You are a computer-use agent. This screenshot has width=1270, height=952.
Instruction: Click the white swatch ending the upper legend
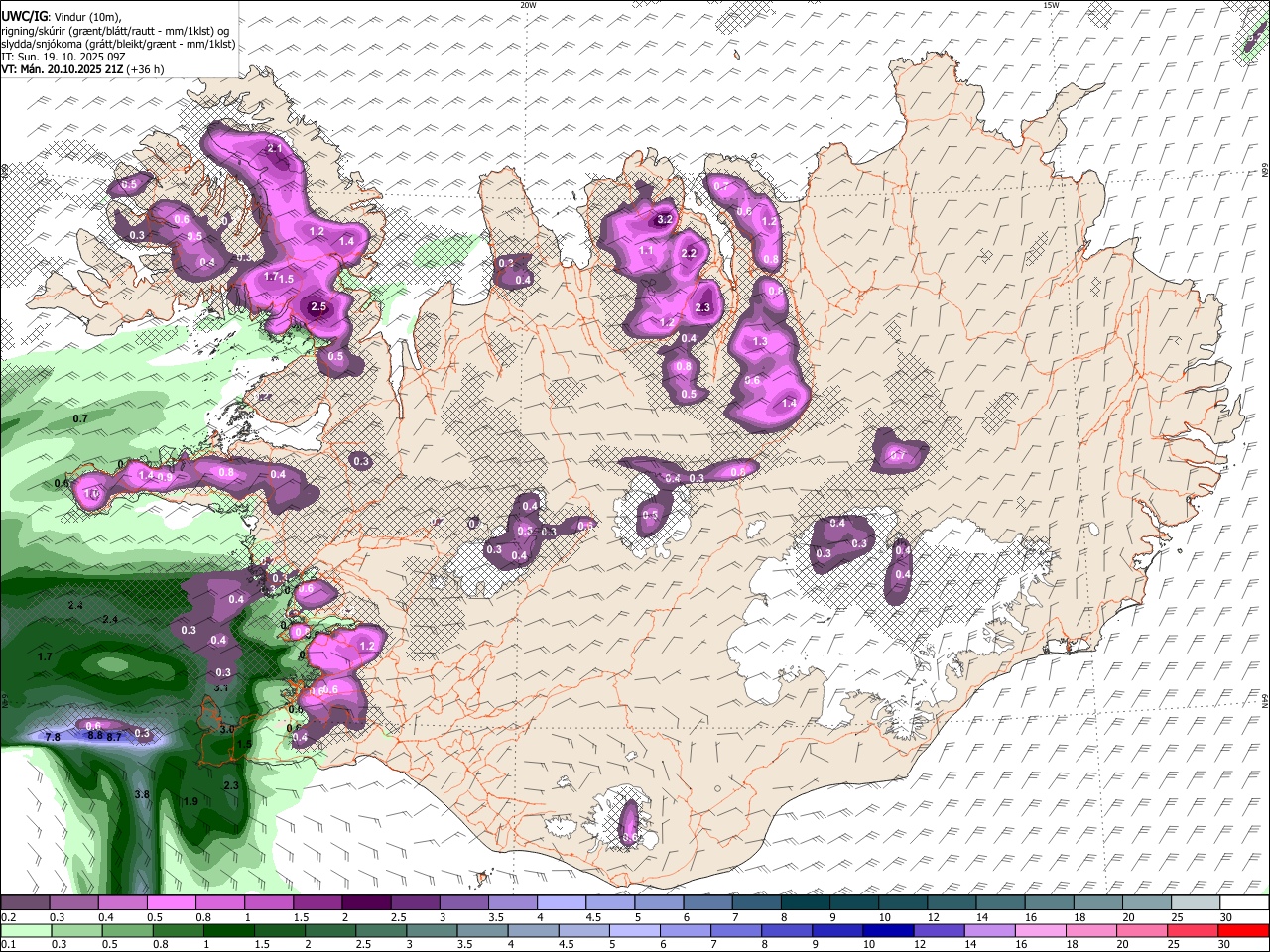(x=1243, y=902)
